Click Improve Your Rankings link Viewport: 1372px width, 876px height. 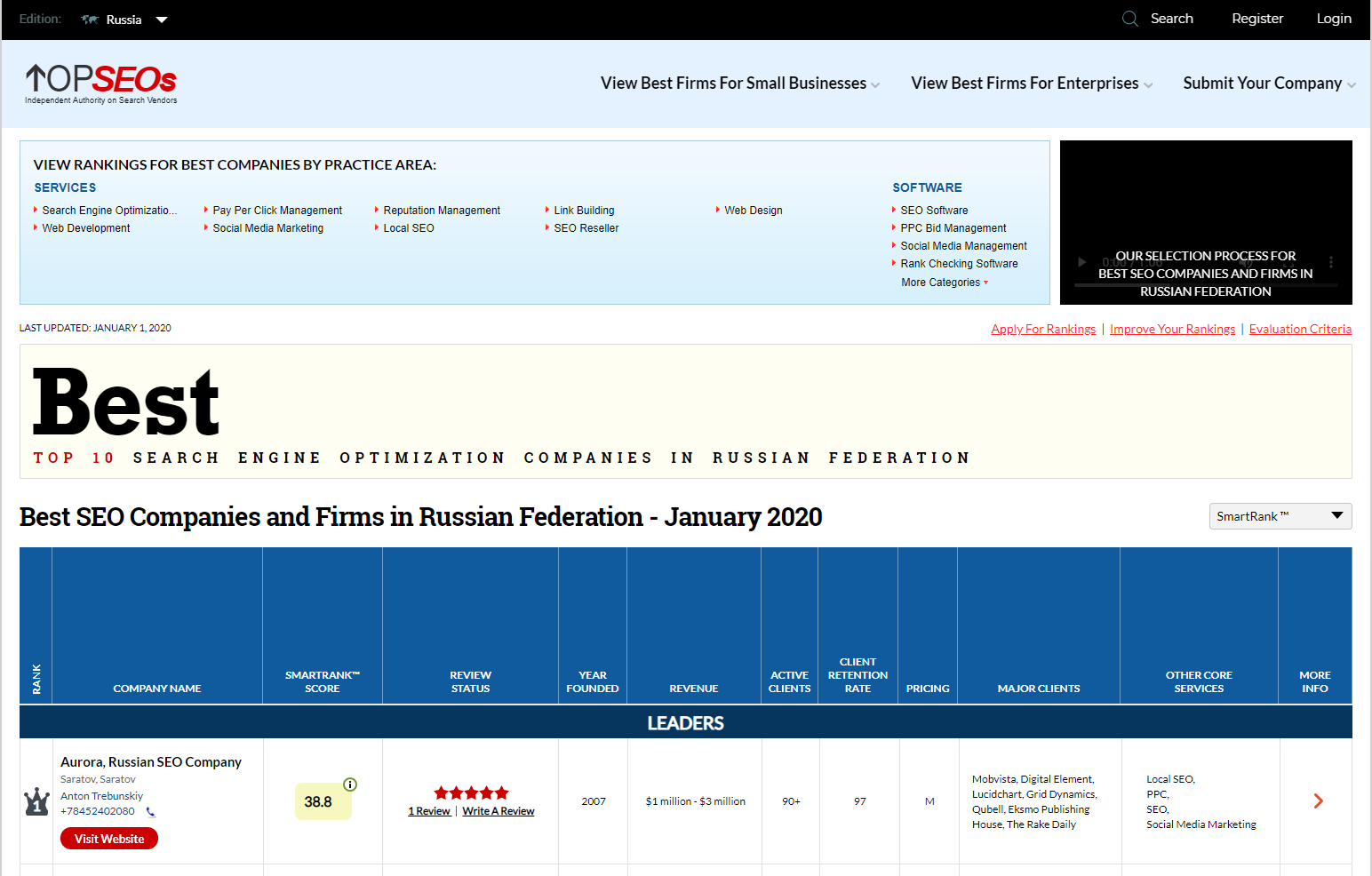[x=1172, y=329]
